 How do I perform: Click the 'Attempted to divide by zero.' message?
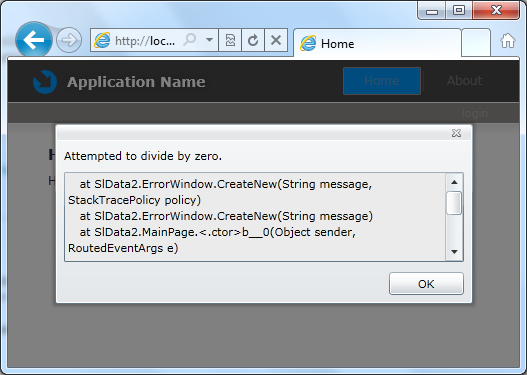[143, 156]
